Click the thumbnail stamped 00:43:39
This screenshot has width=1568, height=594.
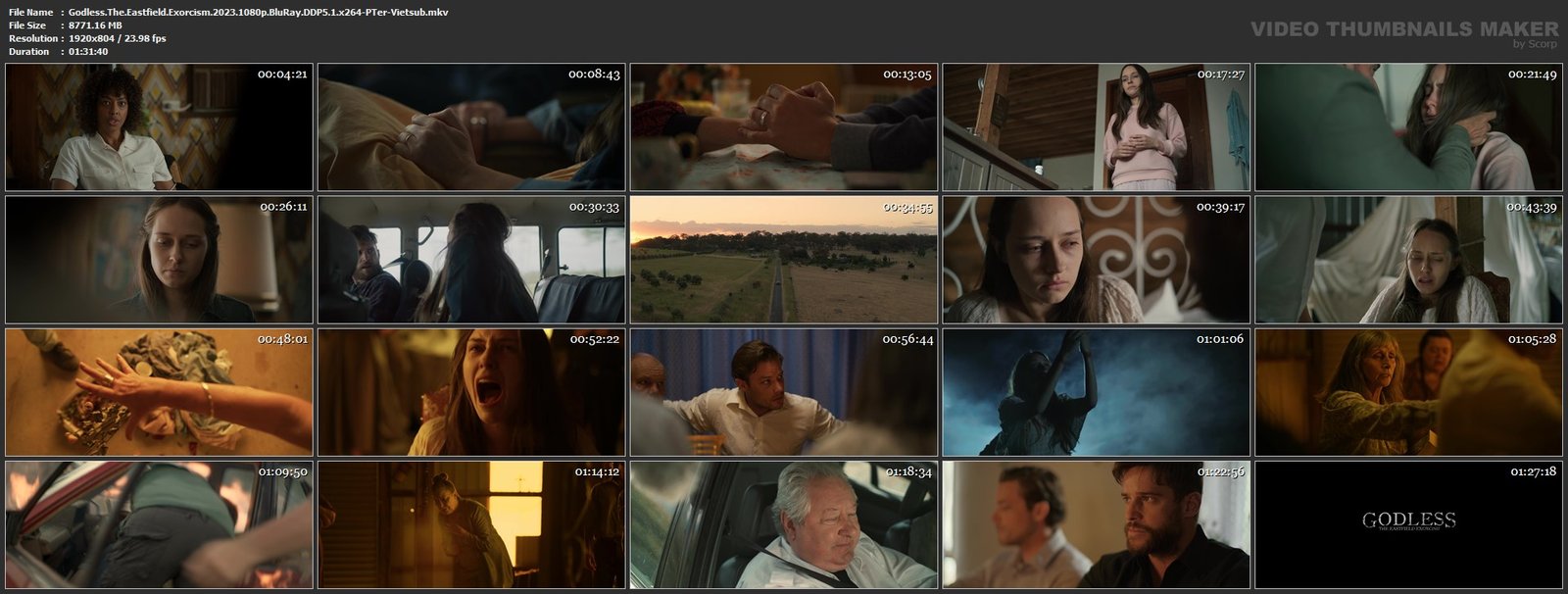[x=1409, y=260]
